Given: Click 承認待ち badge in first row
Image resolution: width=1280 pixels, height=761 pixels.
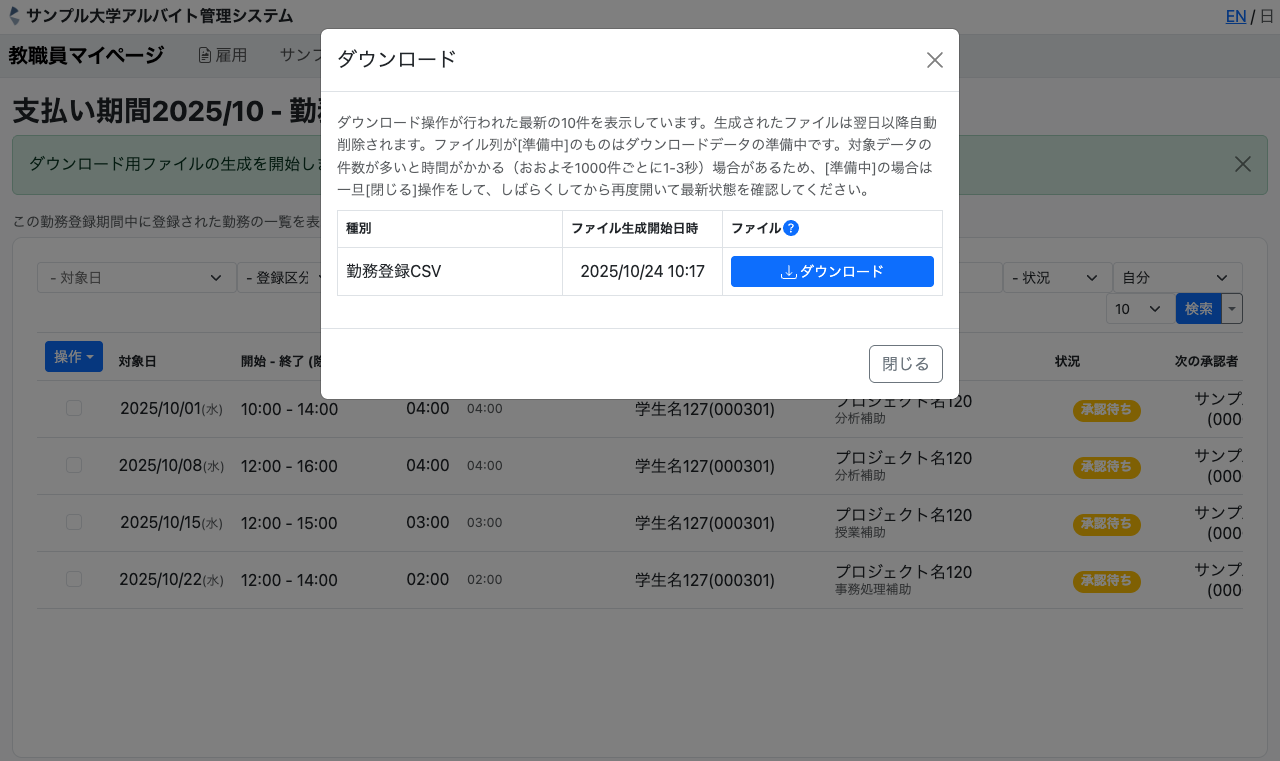Looking at the screenshot, I should (x=1106, y=410).
